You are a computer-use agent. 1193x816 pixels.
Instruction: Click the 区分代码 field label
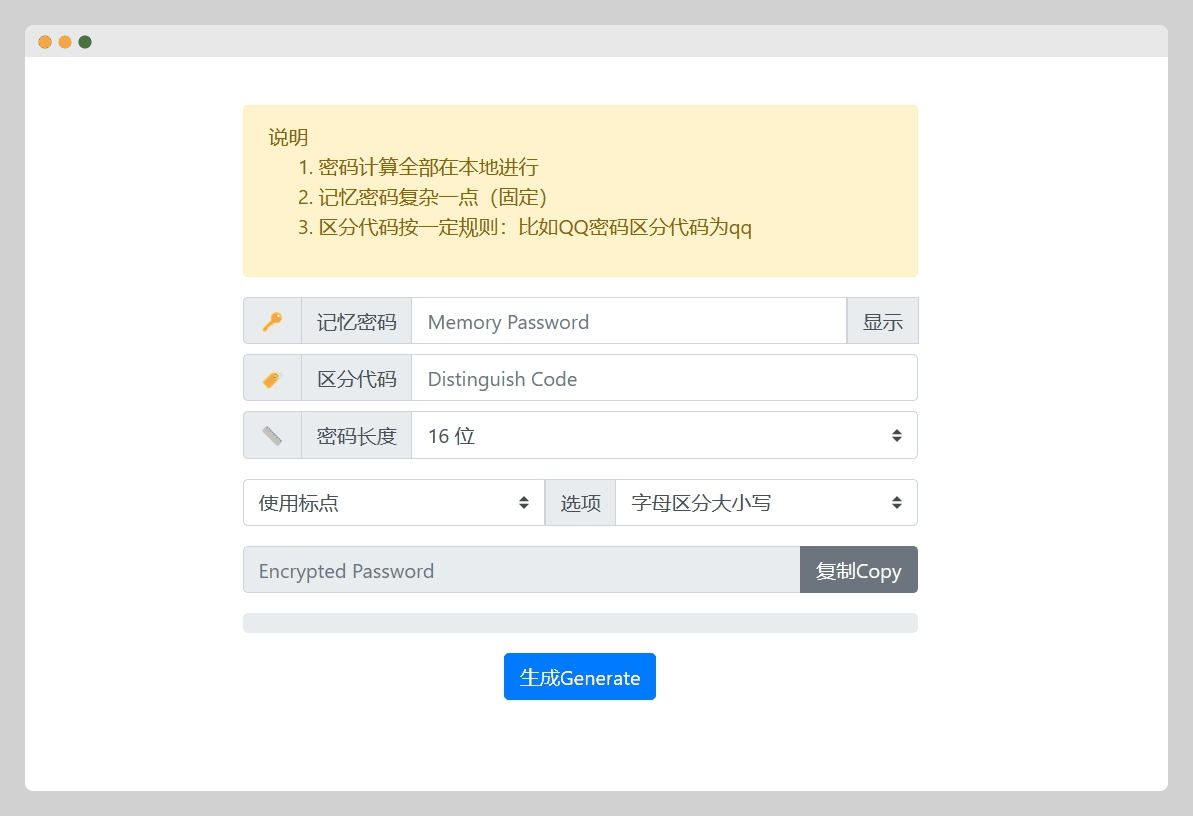(x=357, y=378)
